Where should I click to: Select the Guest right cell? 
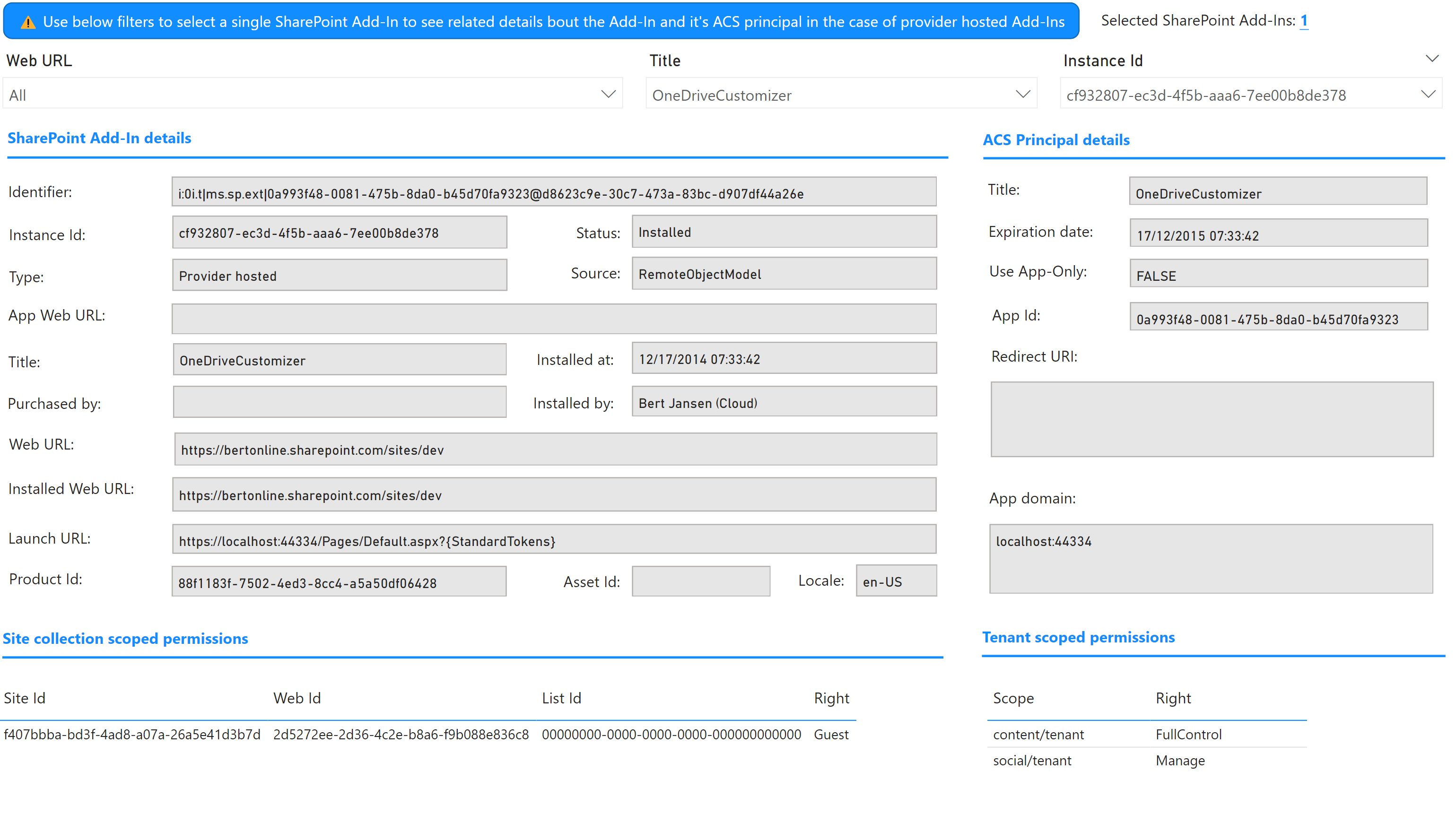point(831,735)
